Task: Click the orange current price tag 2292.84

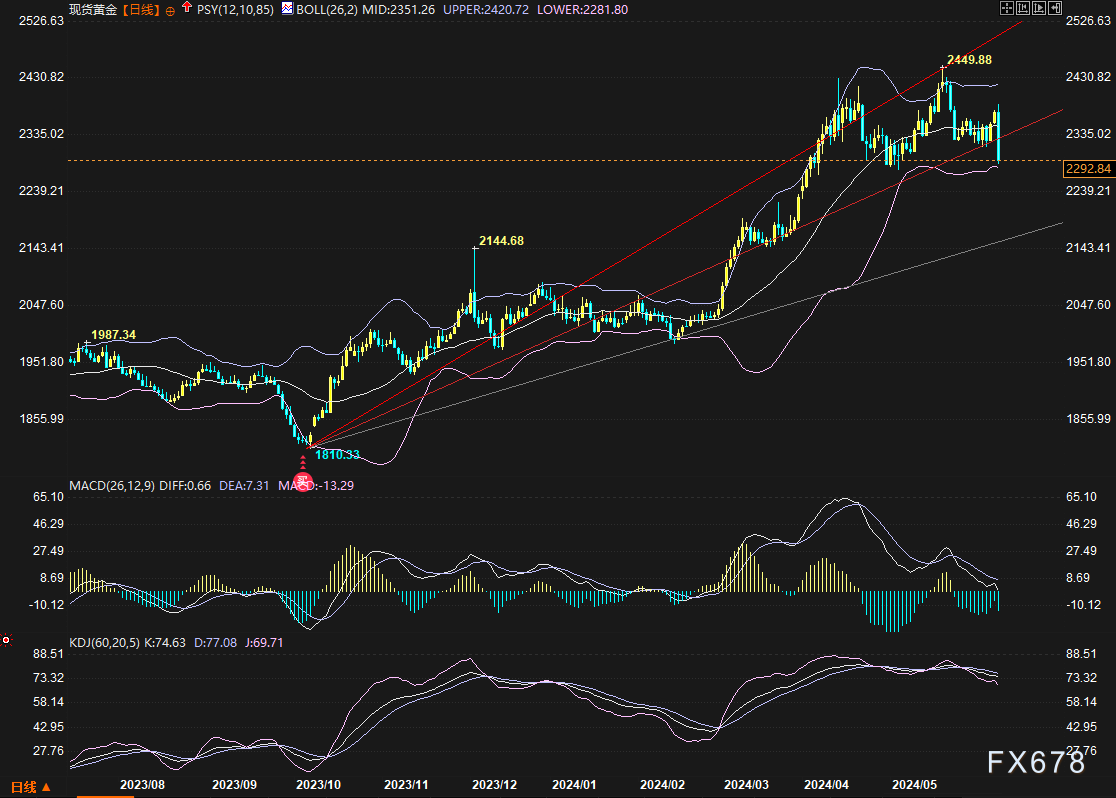Action: pos(1088,169)
